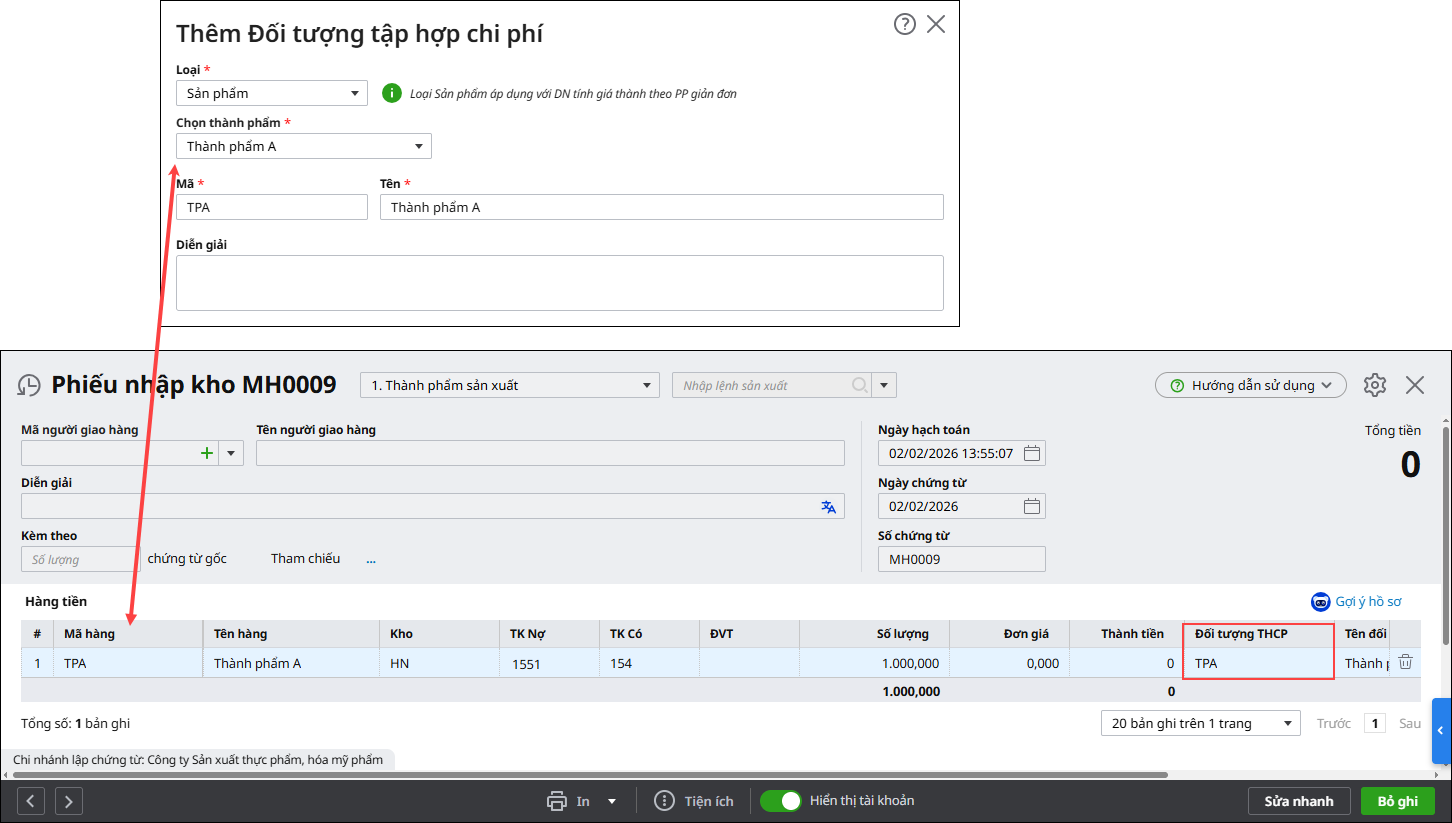
Task: Click the Diễn giải text area in dialog
Action: [x=559, y=283]
